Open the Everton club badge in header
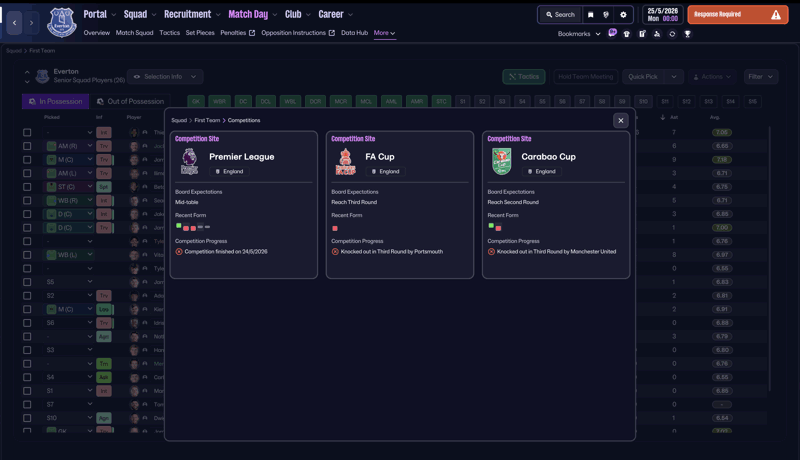 [x=62, y=22]
